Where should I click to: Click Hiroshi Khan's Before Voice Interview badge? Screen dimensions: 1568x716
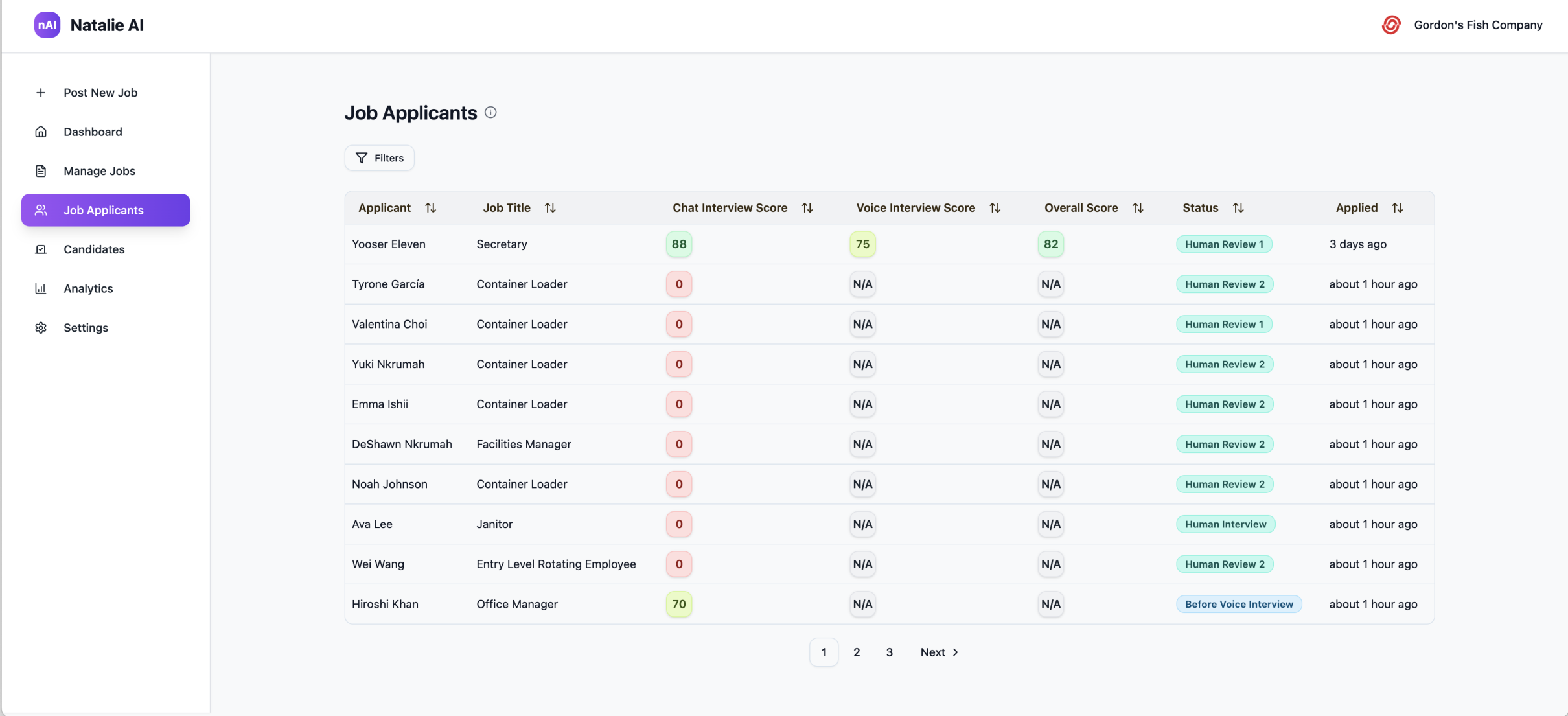click(1238, 604)
